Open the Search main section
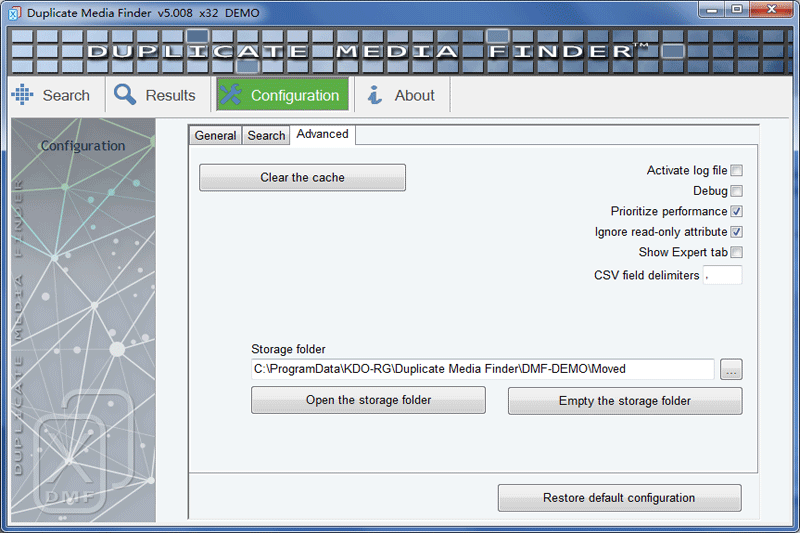Screen dimensions: 800x533 (57, 95)
